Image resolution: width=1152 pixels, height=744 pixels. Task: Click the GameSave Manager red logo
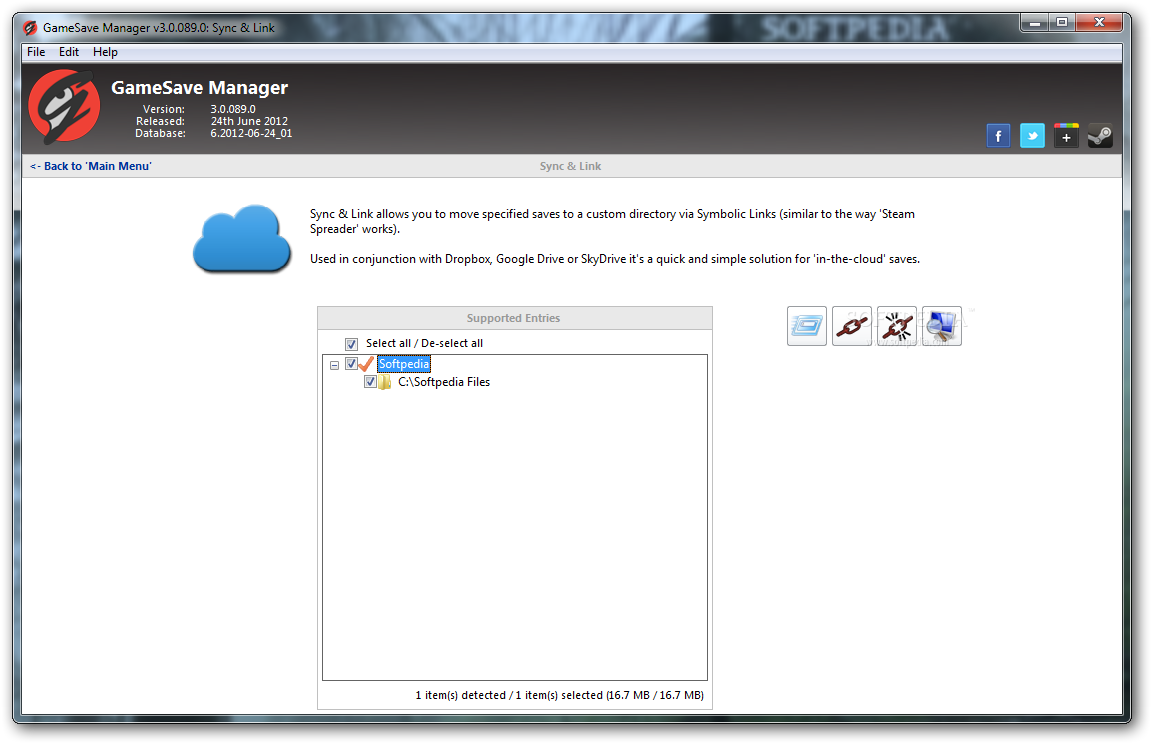pos(64,106)
